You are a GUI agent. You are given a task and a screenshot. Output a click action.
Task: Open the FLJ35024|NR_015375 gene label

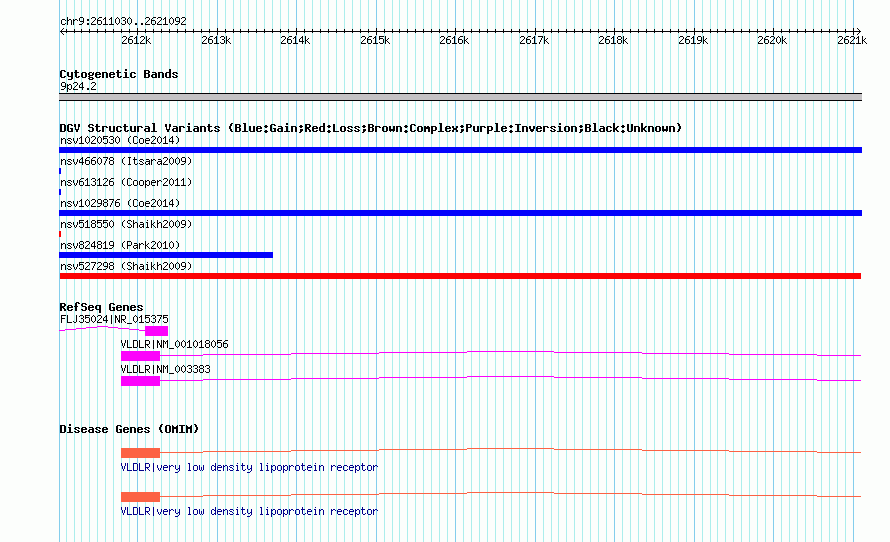(x=114, y=320)
